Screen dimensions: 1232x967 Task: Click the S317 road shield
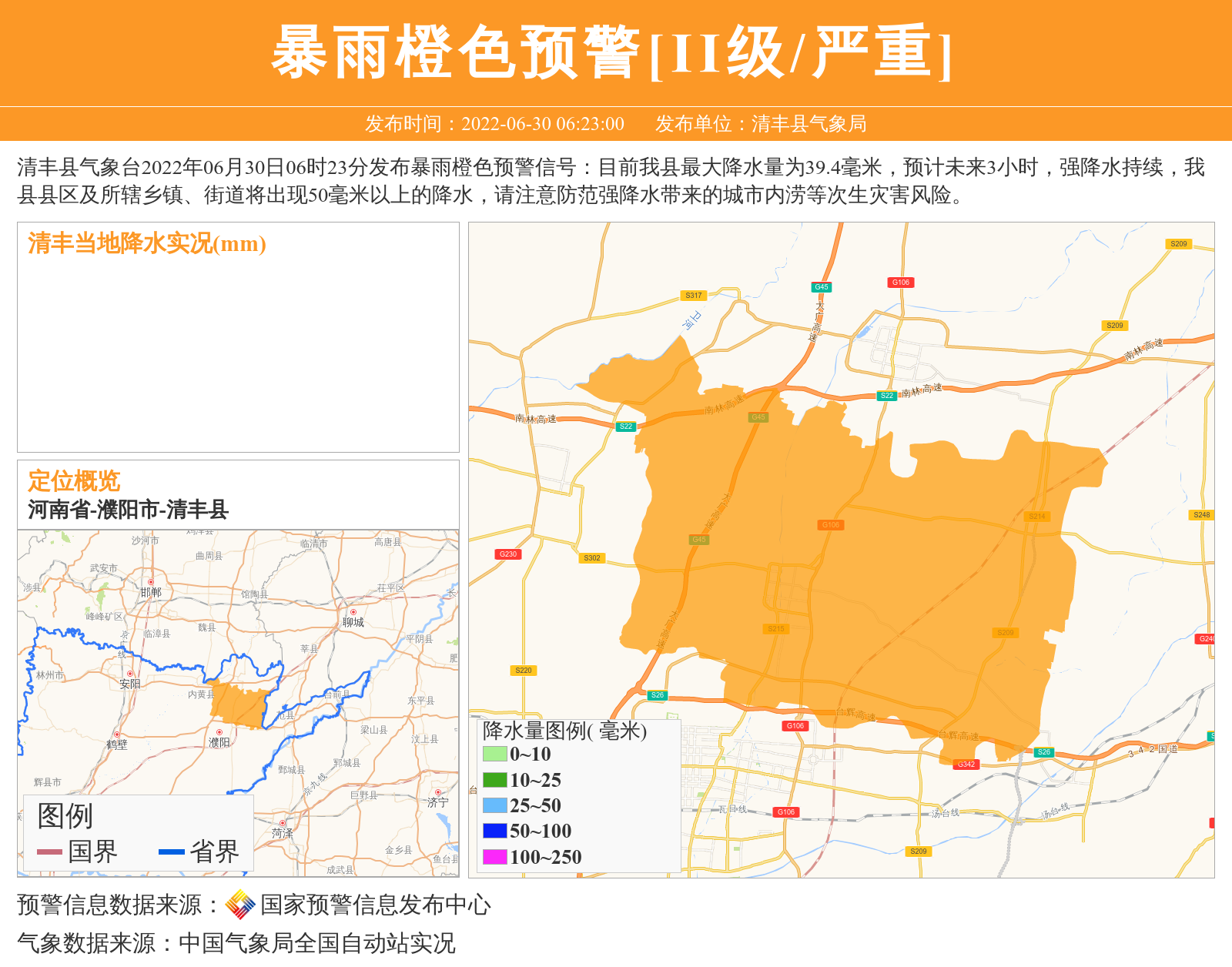click(694, 296)
